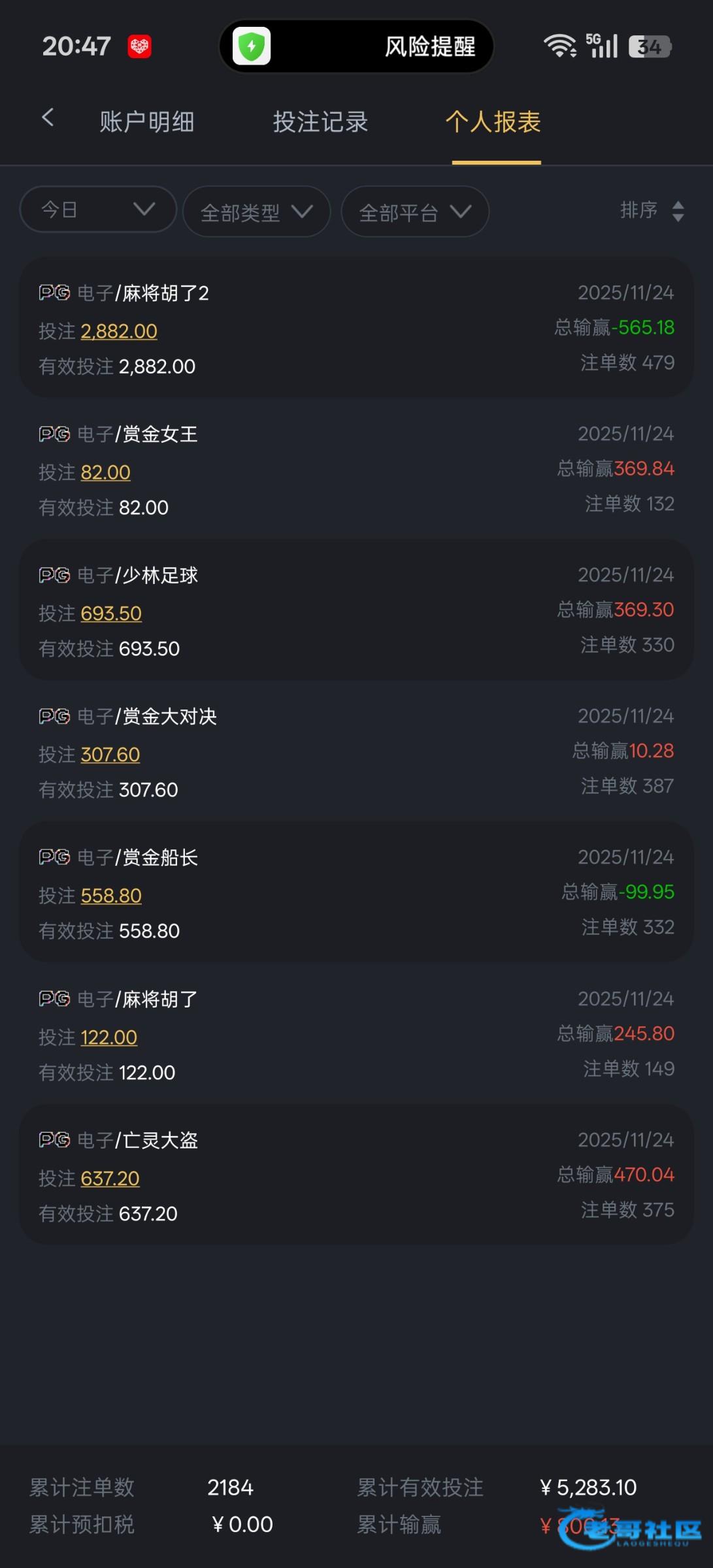Tap the 排序 sort button
This screenshot has width=713, height=1568.
point(639,210)
